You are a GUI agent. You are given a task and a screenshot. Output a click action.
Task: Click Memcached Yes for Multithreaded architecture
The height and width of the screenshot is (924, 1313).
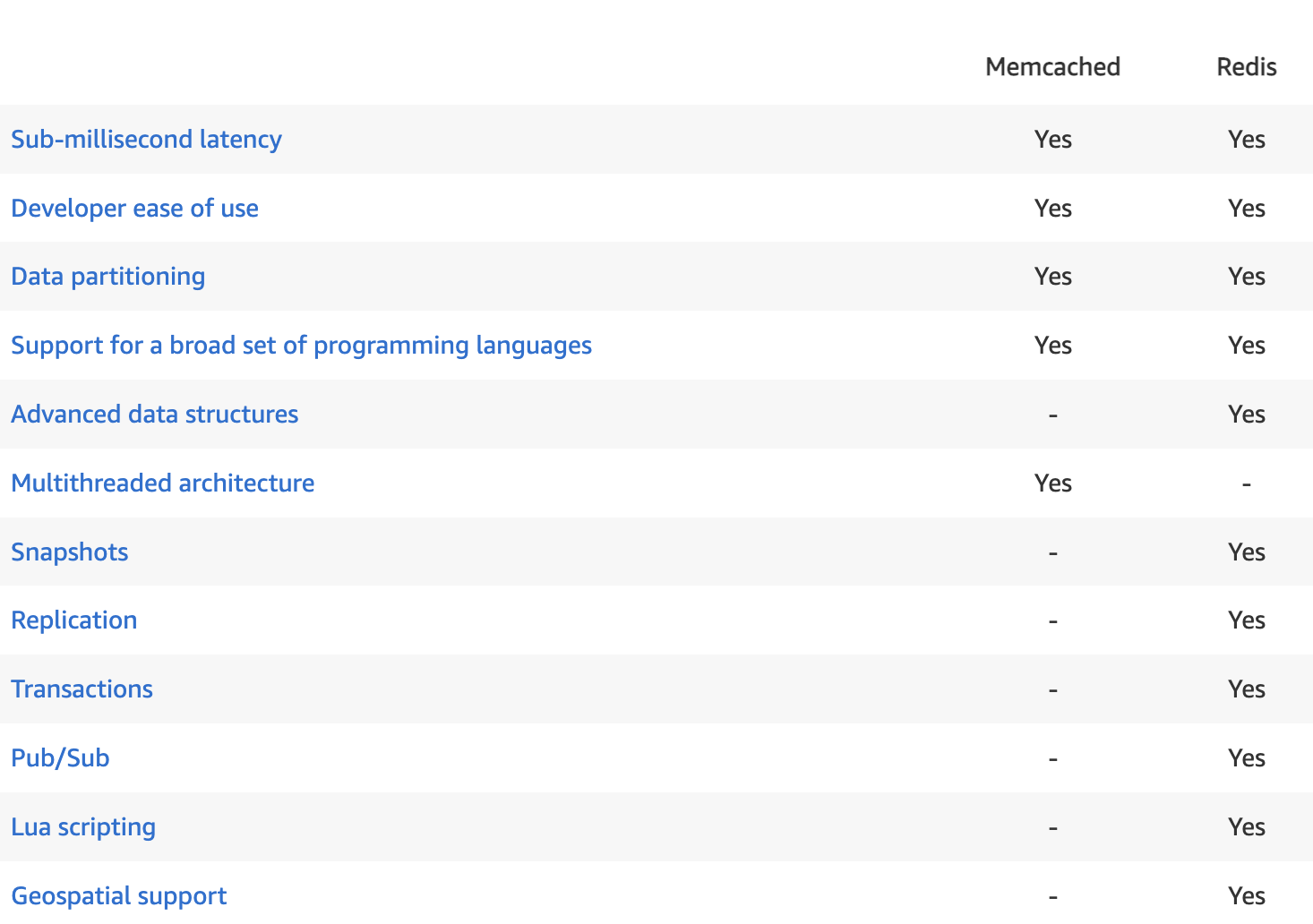1052,483
